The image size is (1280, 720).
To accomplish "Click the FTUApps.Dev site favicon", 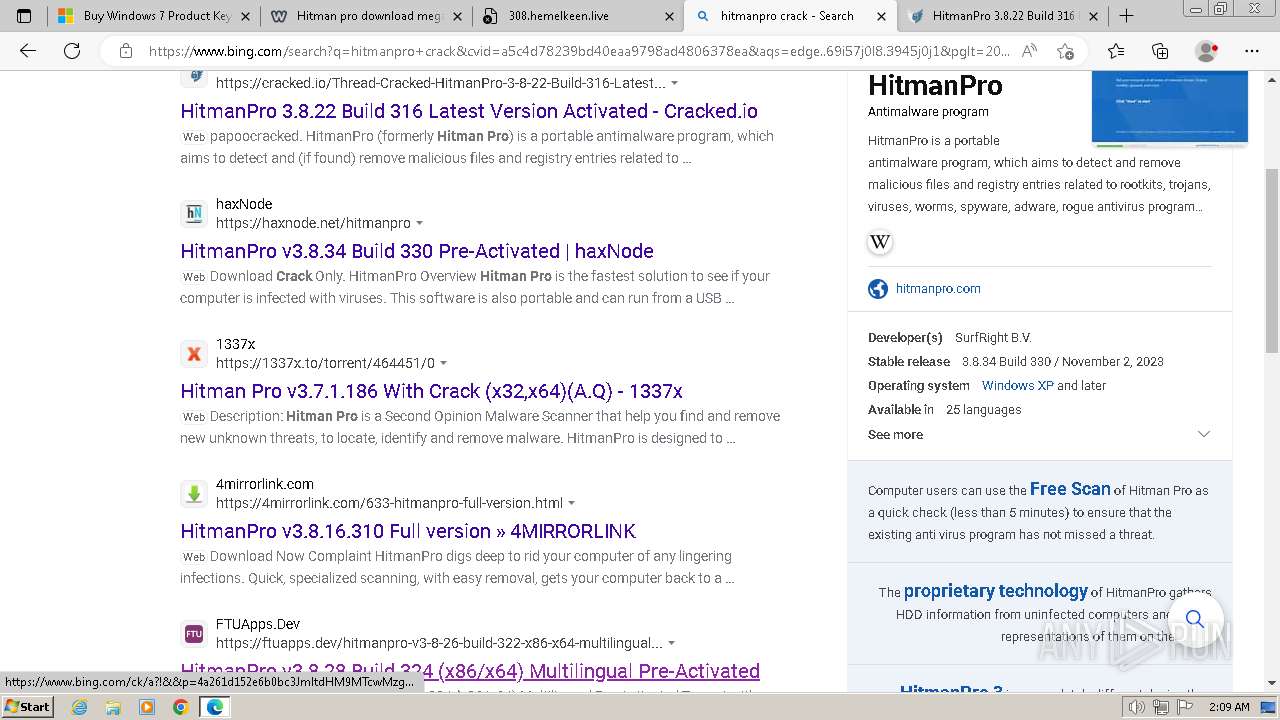I will tap(194, 633).
